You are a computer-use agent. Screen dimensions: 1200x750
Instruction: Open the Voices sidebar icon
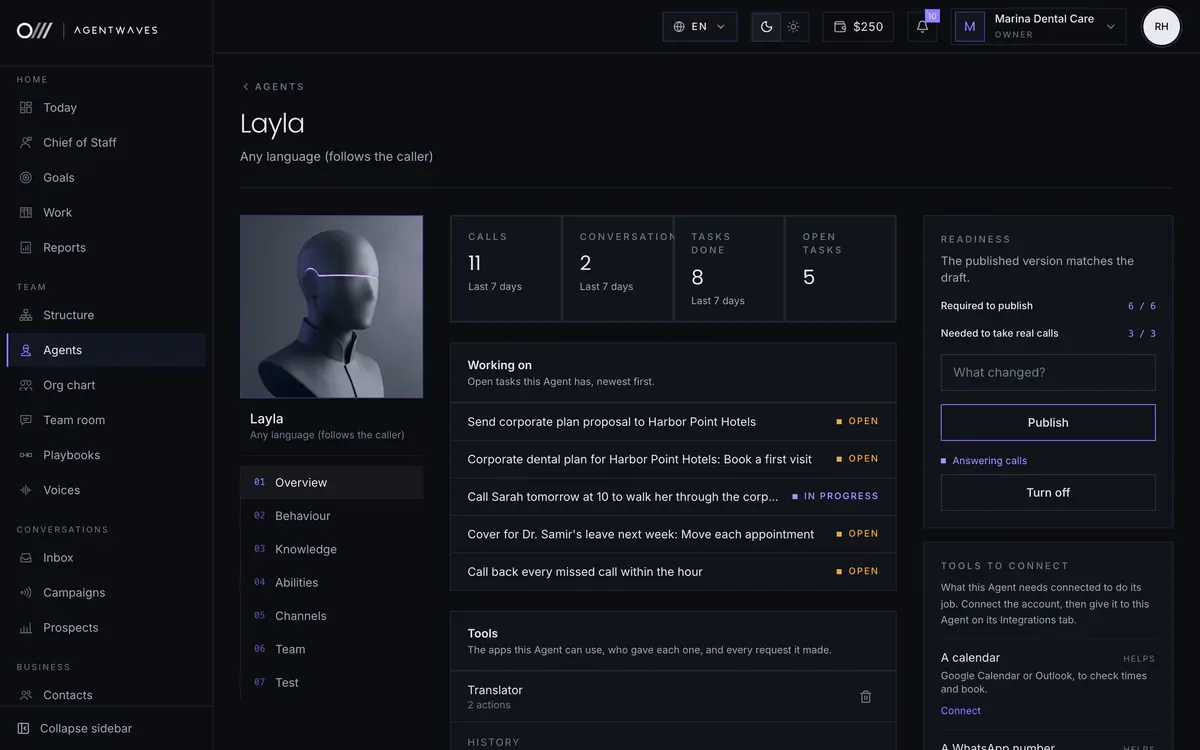click(x=26, y=491)
